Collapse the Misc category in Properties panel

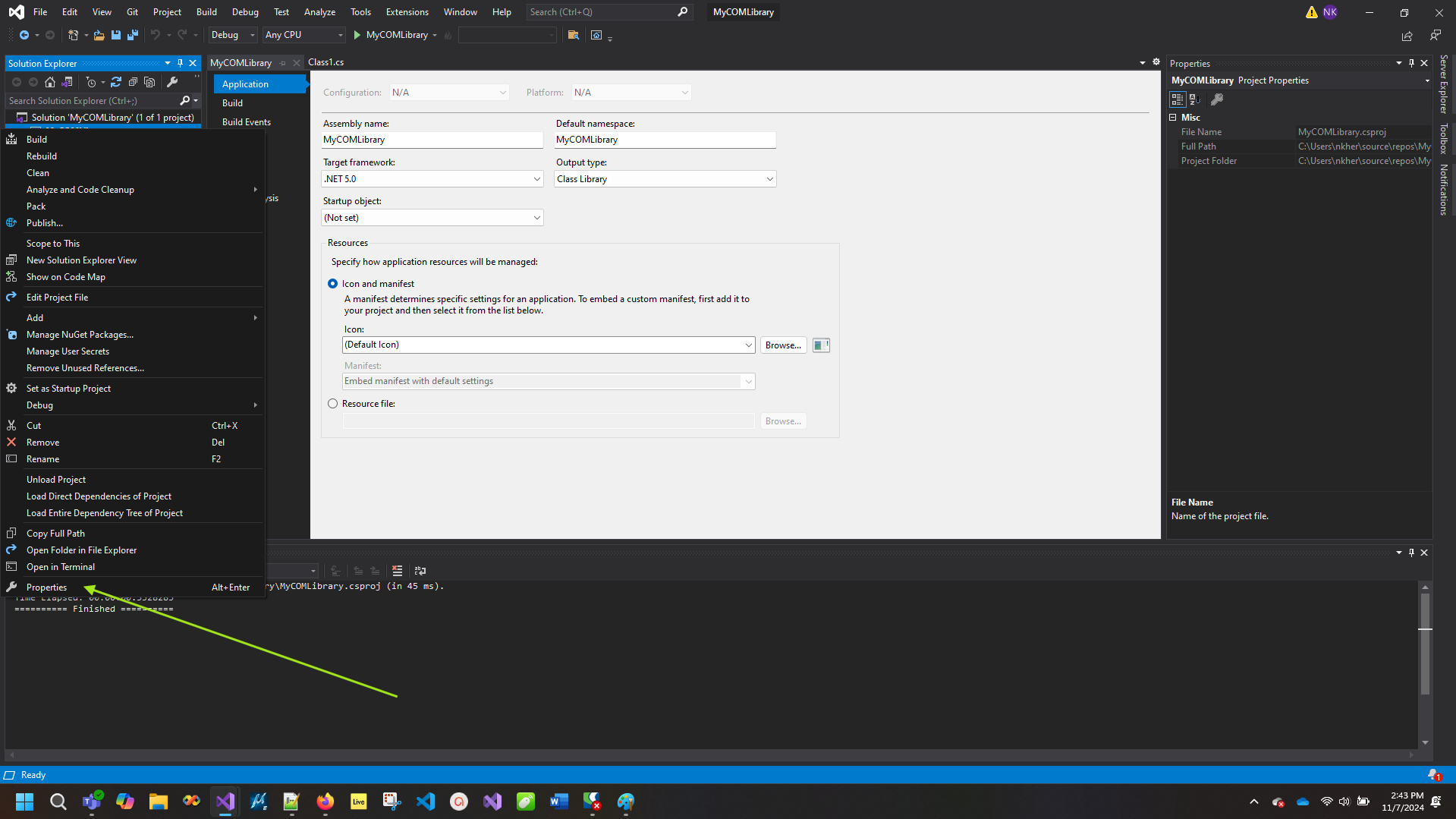tap(1172, 118)
